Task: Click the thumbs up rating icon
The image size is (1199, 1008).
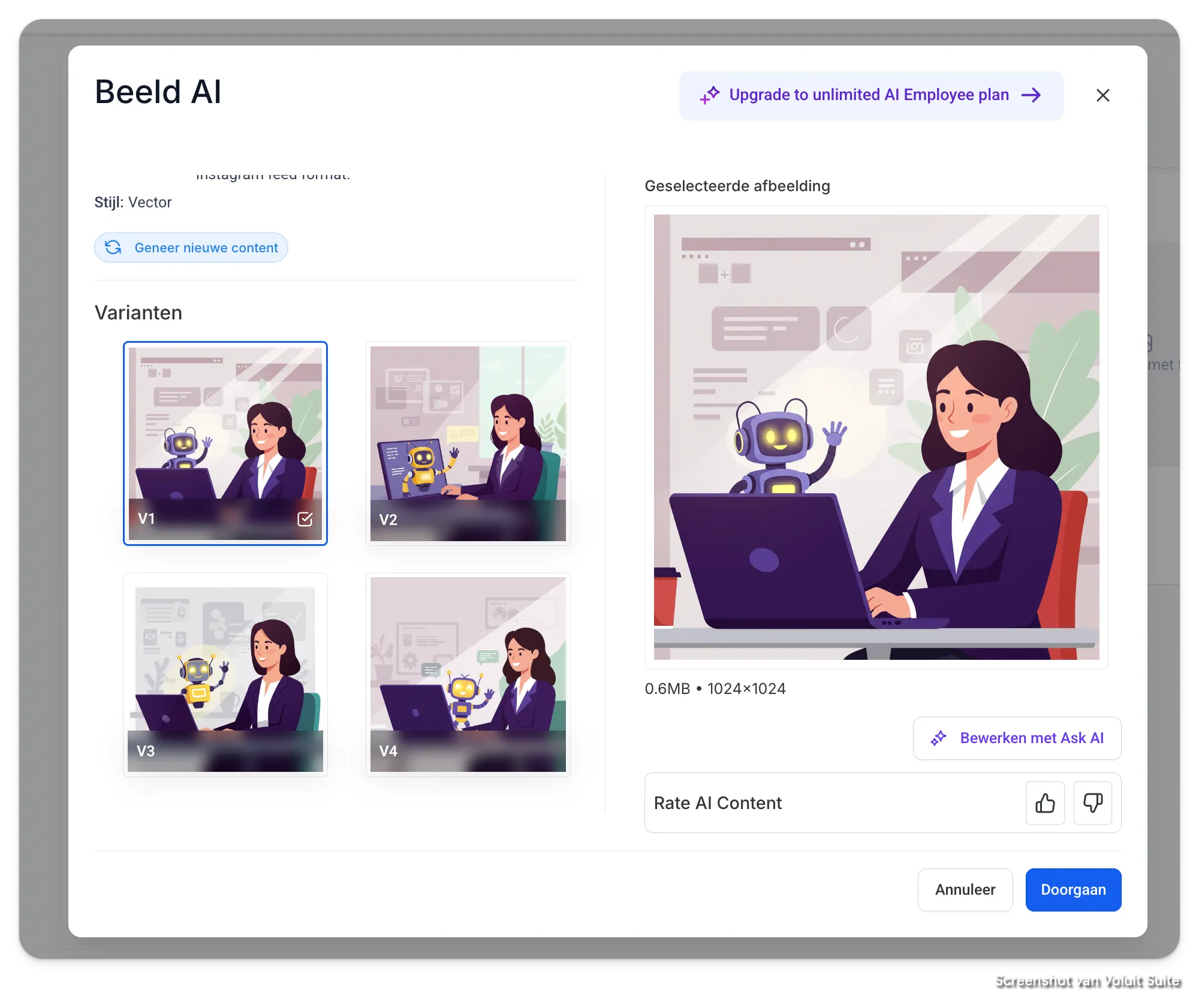Action: click(x=1045, y=803)
